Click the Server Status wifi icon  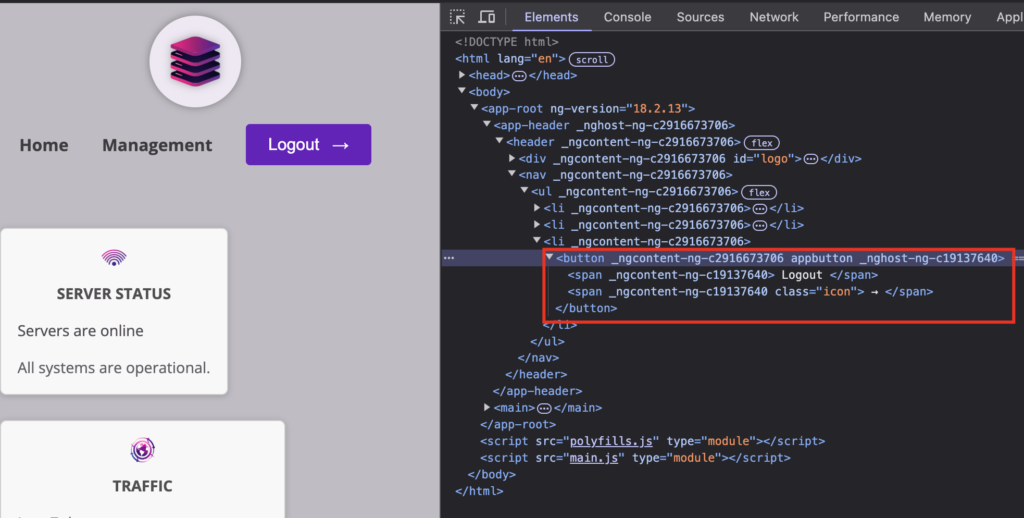[114, 258]
